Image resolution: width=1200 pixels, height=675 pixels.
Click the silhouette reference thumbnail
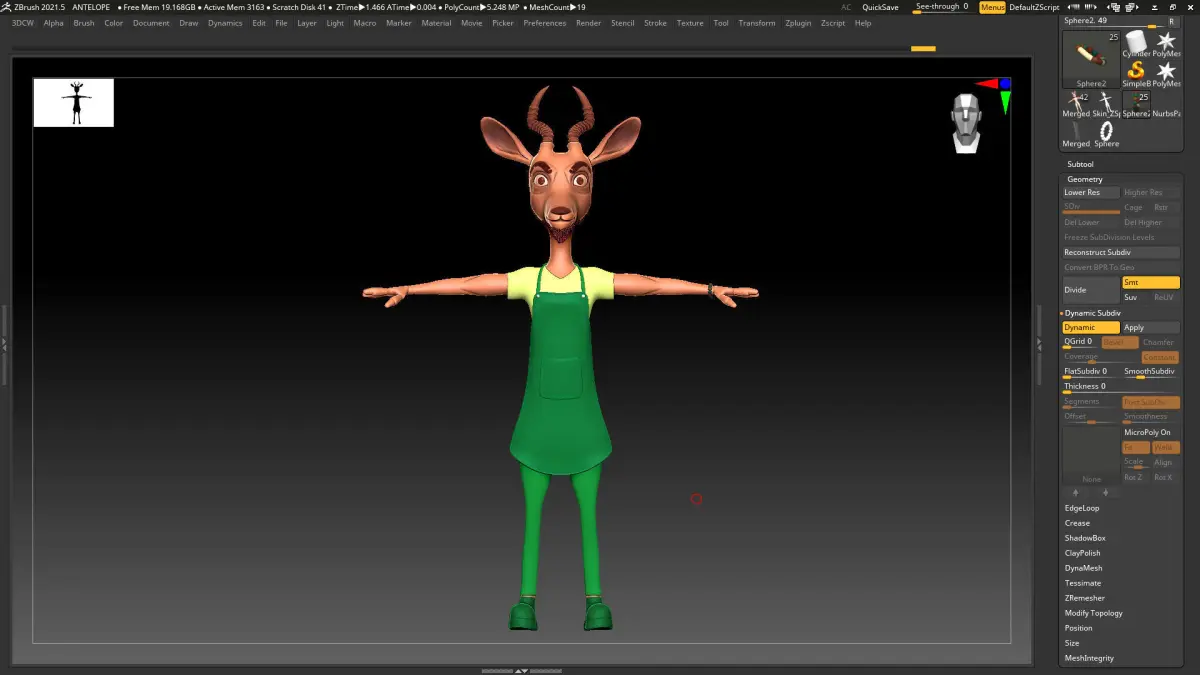[74, 103]
